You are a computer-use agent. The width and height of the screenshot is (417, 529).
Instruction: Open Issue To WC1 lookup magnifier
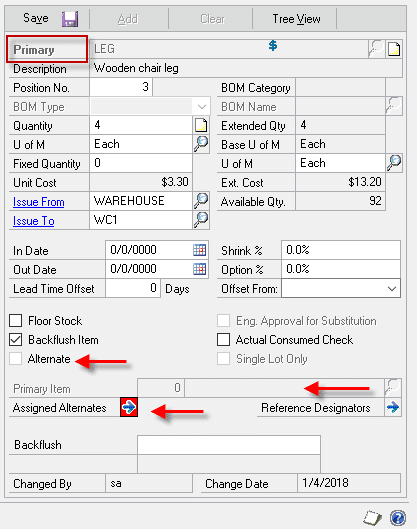click(201, 220)
